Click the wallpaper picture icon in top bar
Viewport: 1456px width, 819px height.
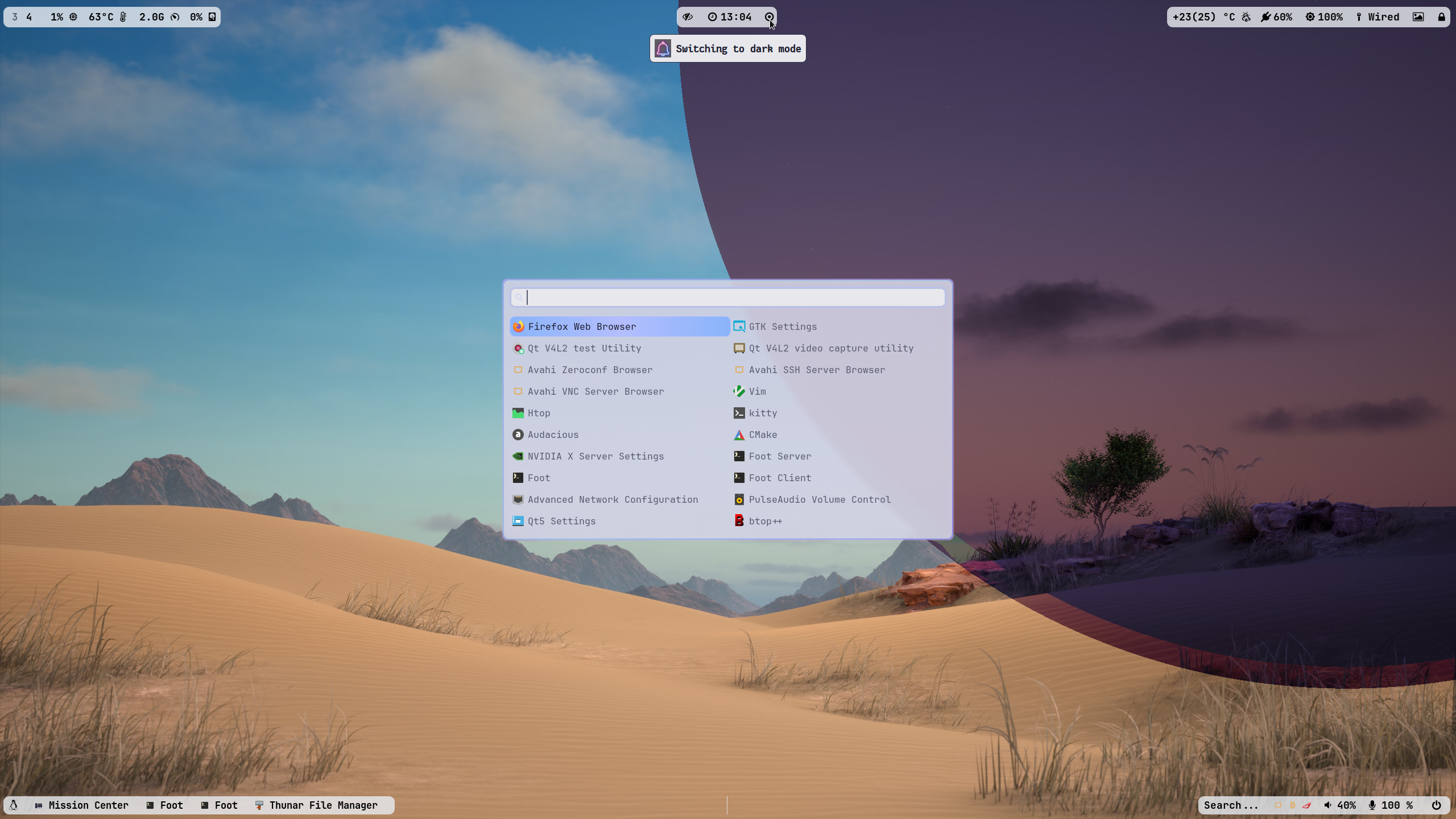click(1418, 17)
